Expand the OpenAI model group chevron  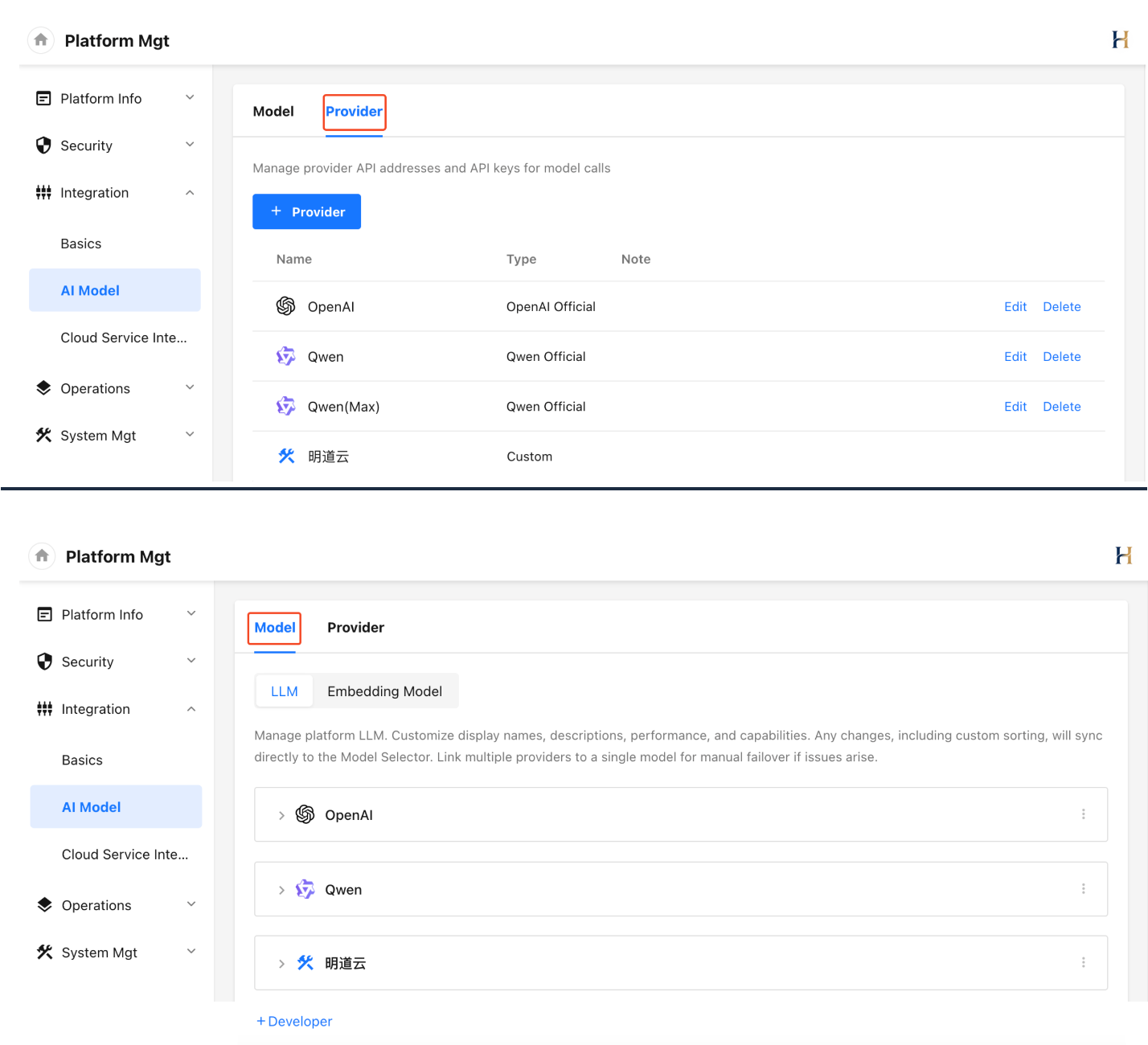(x=281, y=815)
